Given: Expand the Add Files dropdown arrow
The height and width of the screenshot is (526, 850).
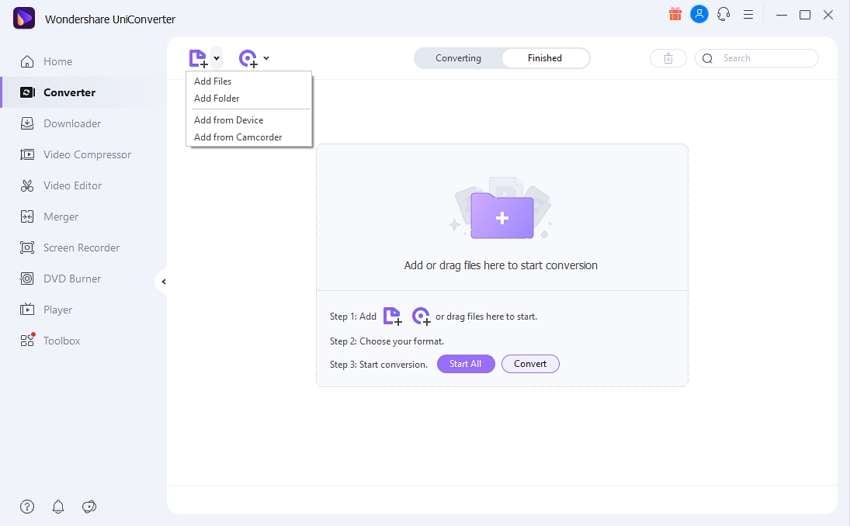Looking at the screenshot, I should (x=216, y=58).
